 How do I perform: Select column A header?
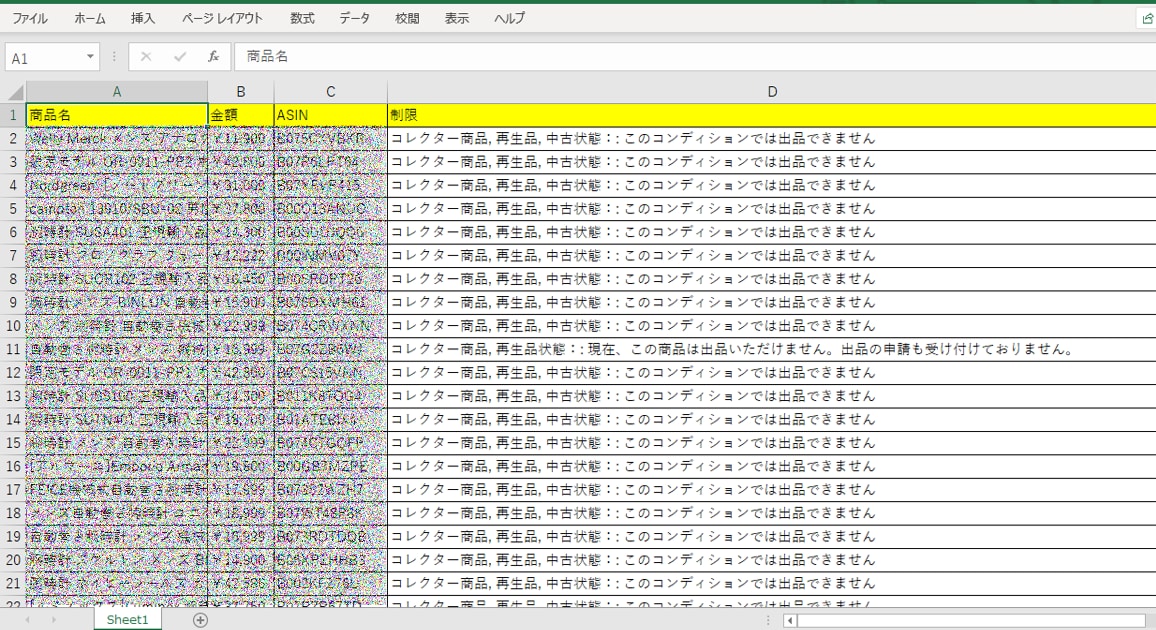tap(116, 92)
